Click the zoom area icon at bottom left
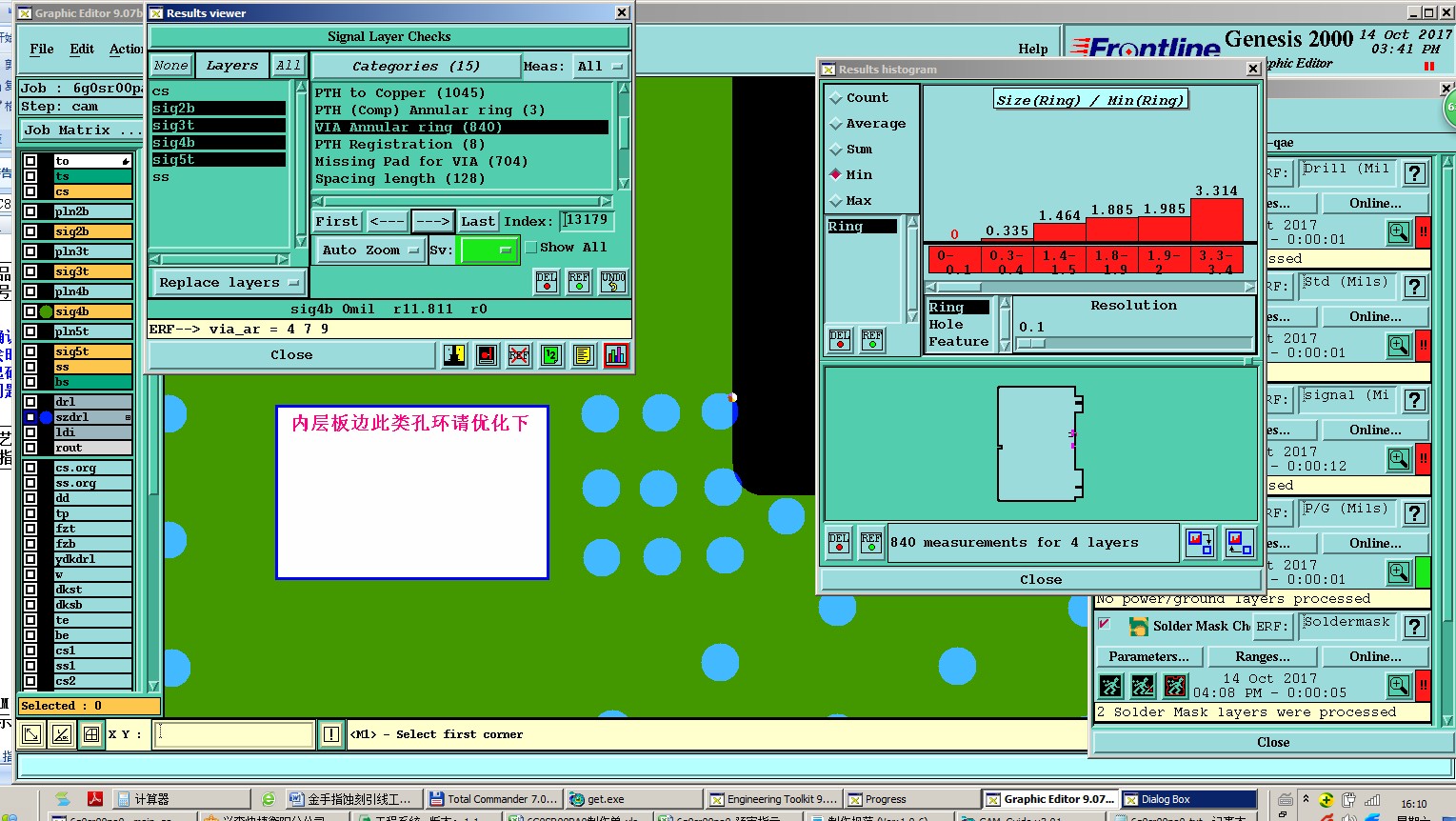1456x821 pixels. tap(30, 734)
